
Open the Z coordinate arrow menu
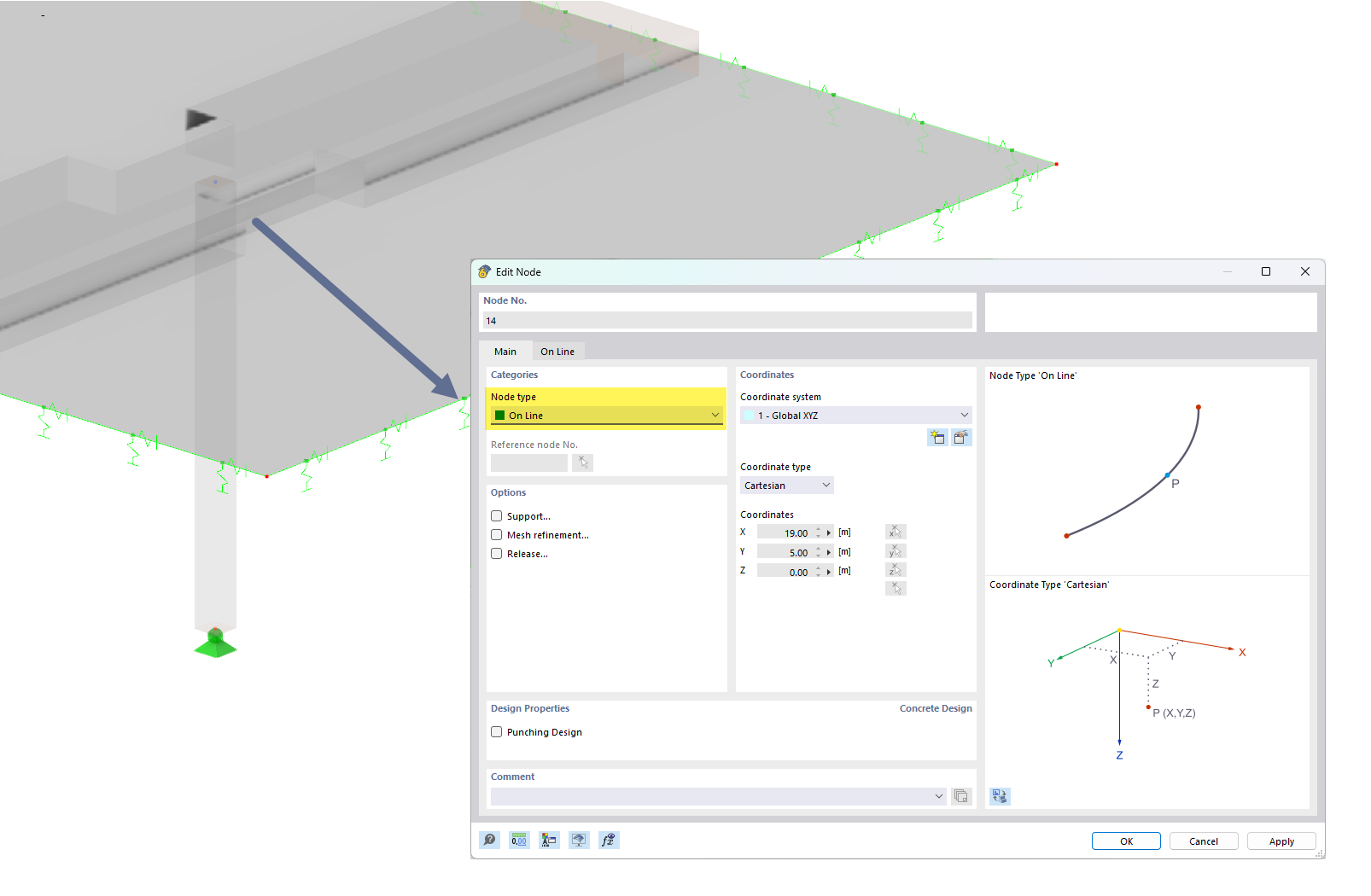(829, 573)
